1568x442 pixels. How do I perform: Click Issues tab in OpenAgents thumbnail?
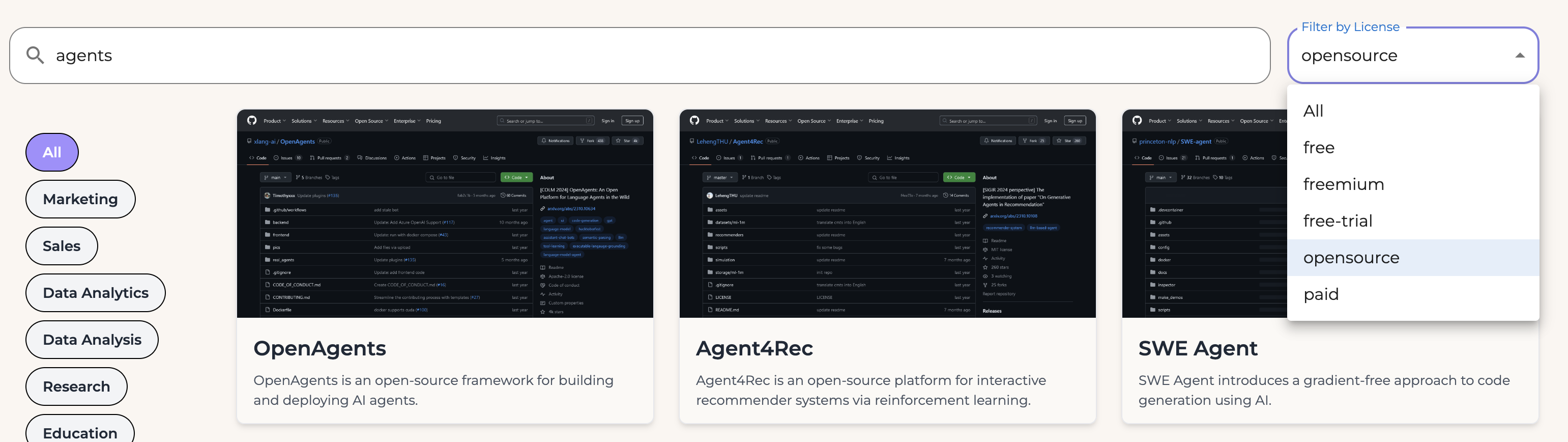click(x=288, y=158)
